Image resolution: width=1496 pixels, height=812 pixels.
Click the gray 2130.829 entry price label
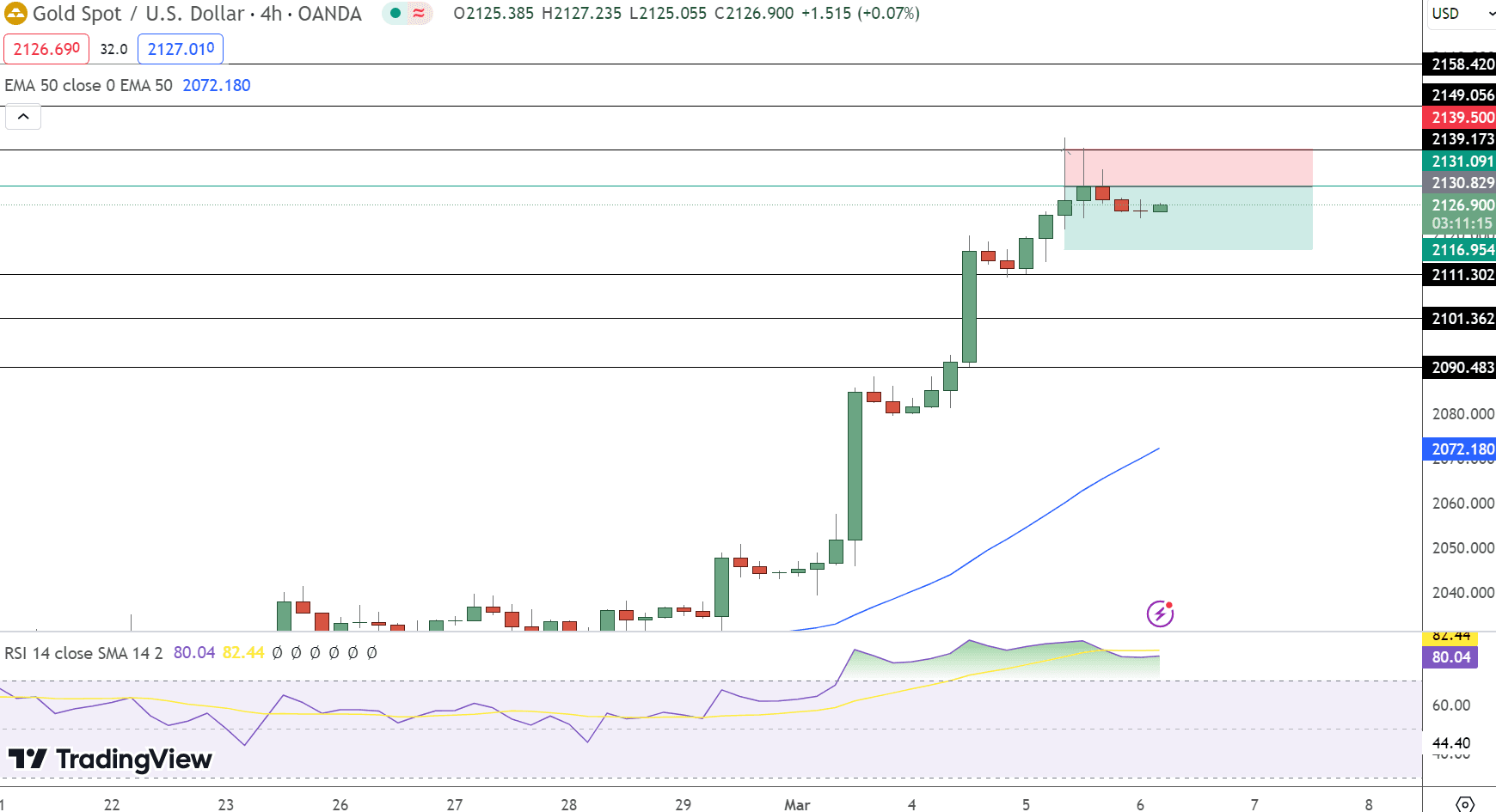(1460, 183)
